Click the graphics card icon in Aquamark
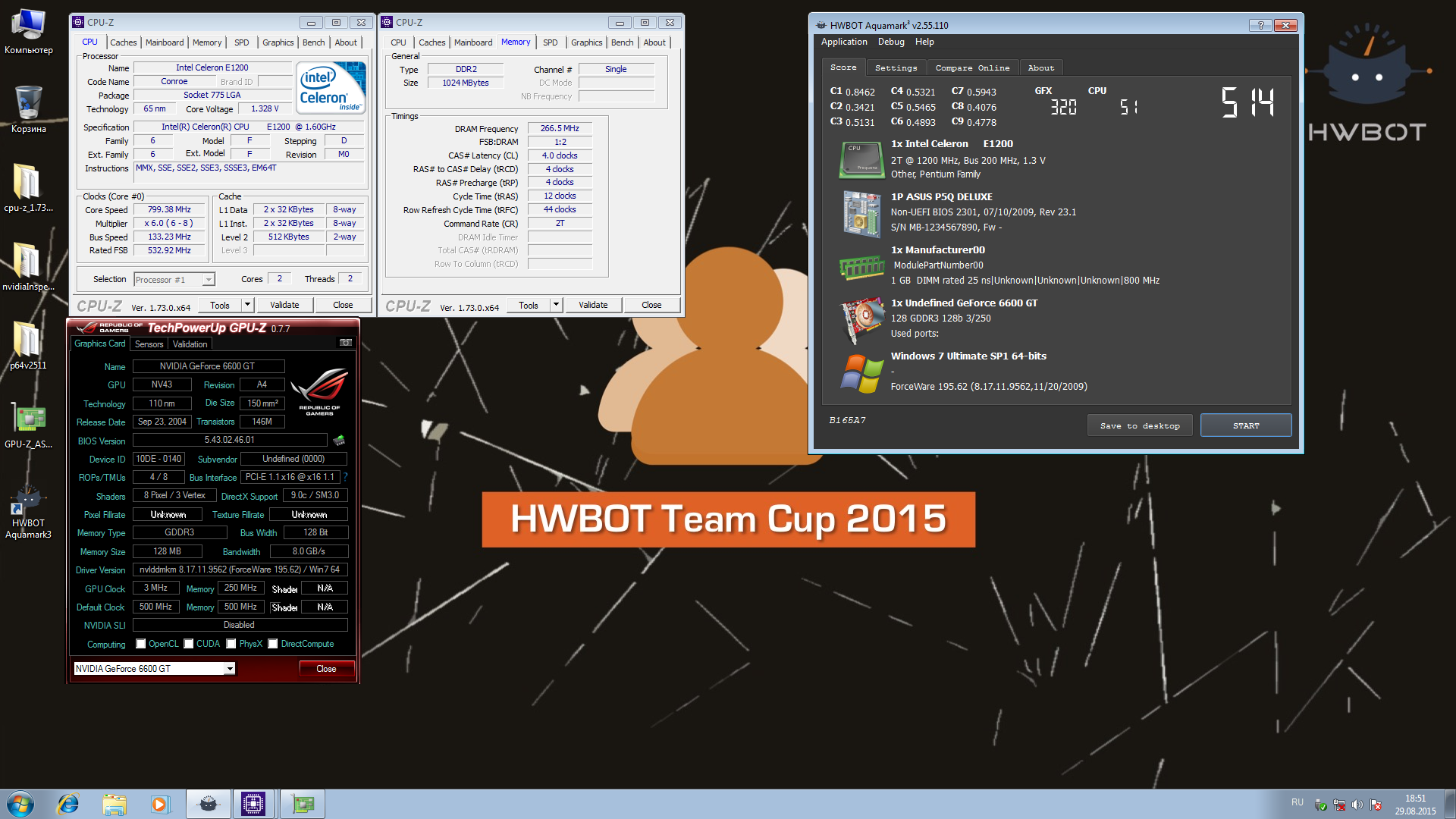This screenshot has width=1456, height=819. pos(861,319)
